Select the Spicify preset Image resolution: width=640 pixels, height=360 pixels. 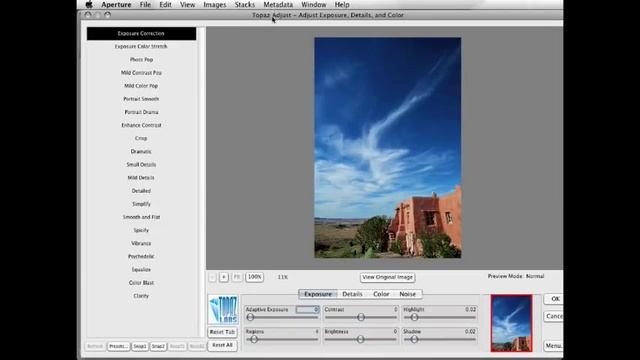click(141, 230)
